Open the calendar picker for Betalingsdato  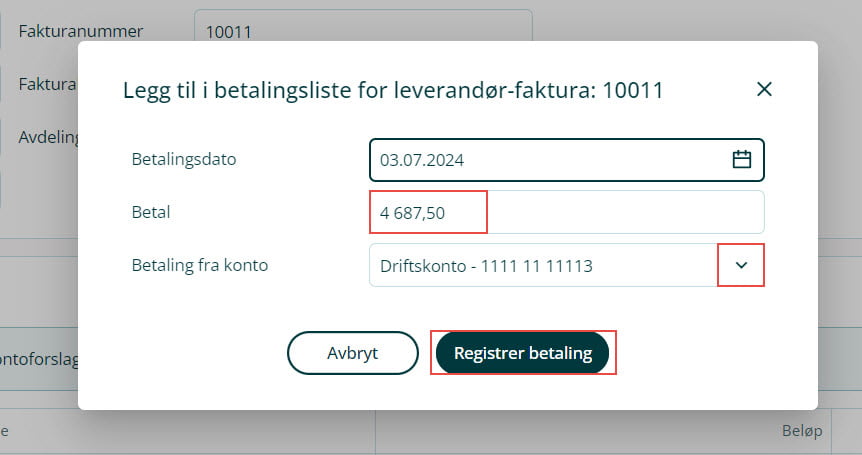point(741,159)
